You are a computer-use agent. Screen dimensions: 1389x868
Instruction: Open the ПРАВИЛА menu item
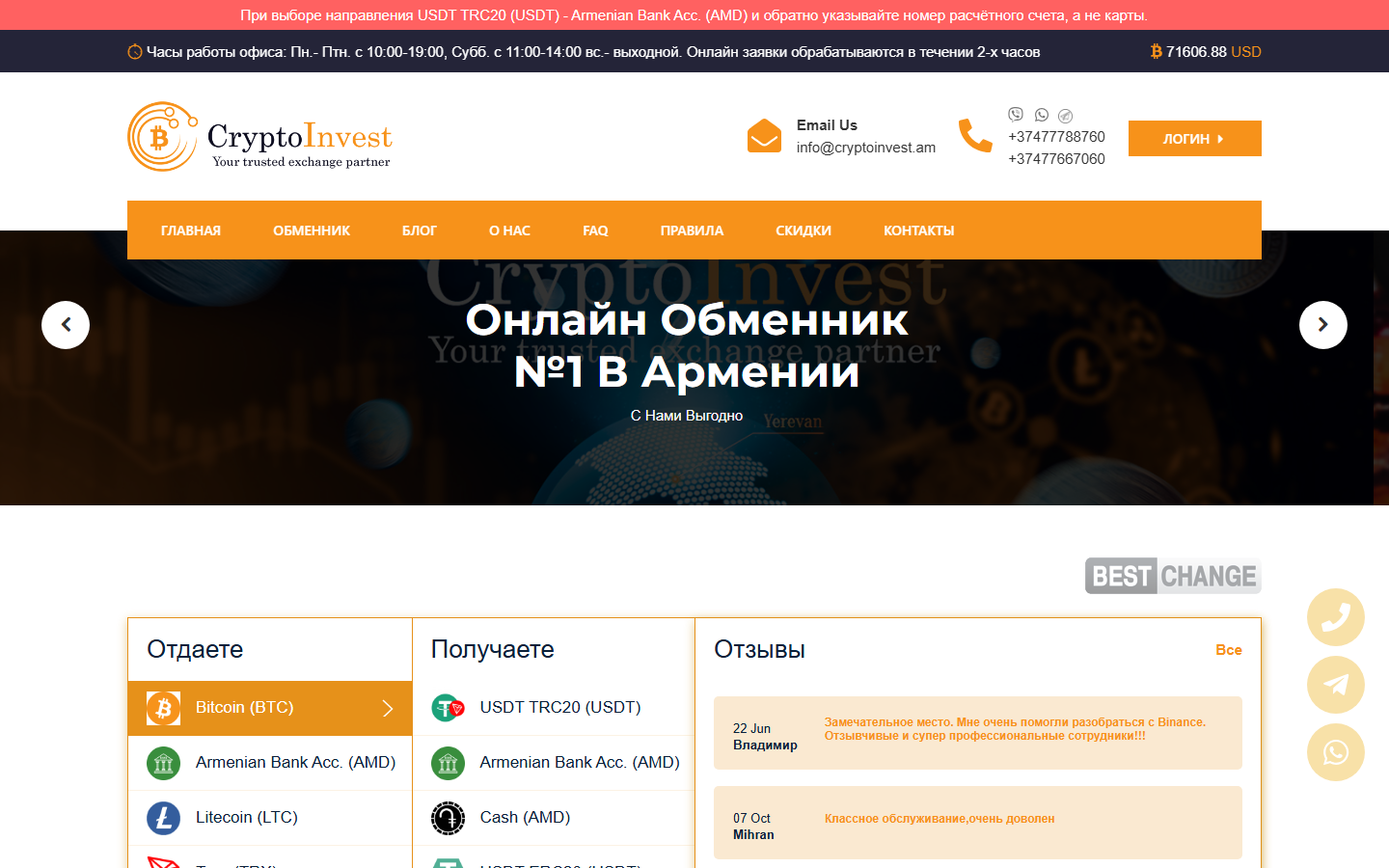tap(692, 231)
